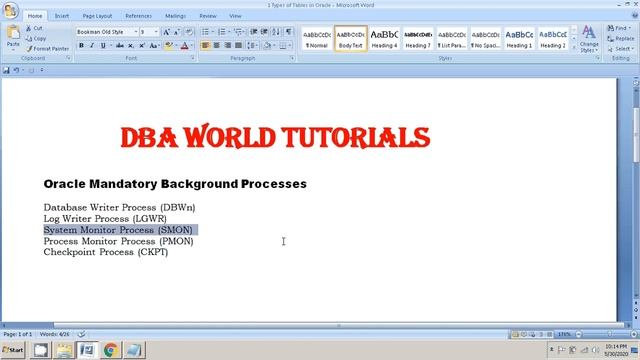Switch to the Review tab
Image resolution: width=640 pixels, height=360 pixels.
[x=208, y=16]
